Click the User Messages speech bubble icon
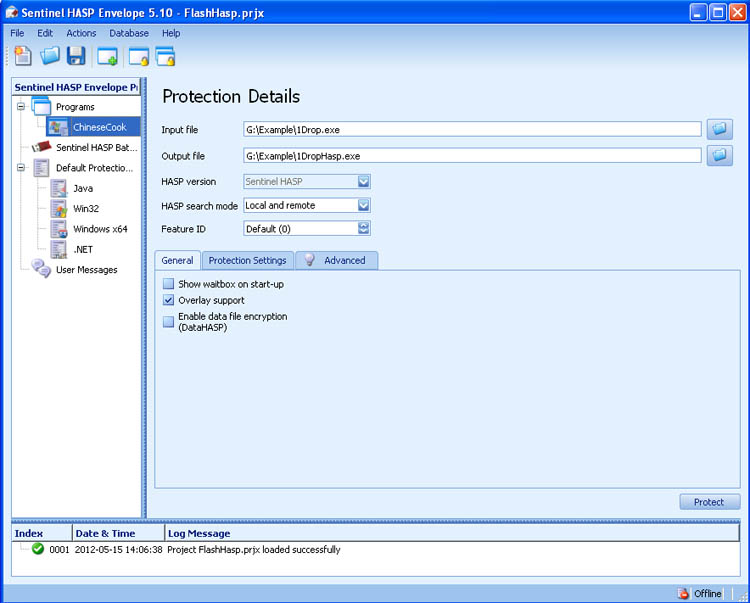Image resolution: width=750 pixels, height=603 pixels. click(41, 269)
